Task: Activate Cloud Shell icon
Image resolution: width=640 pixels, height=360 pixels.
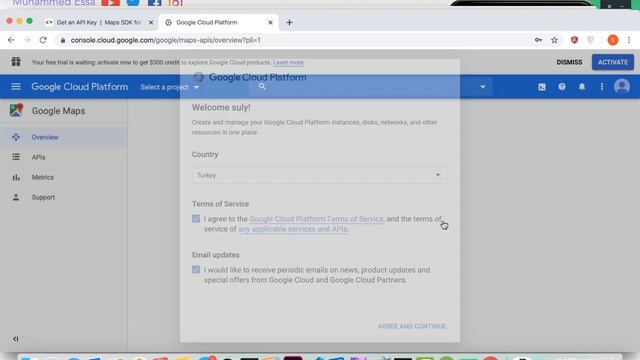Action: point(542,87)
